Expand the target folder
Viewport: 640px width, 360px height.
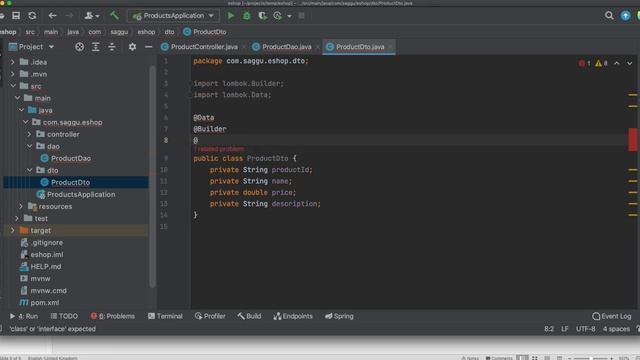pyautogui.click(x=13, y=231)
